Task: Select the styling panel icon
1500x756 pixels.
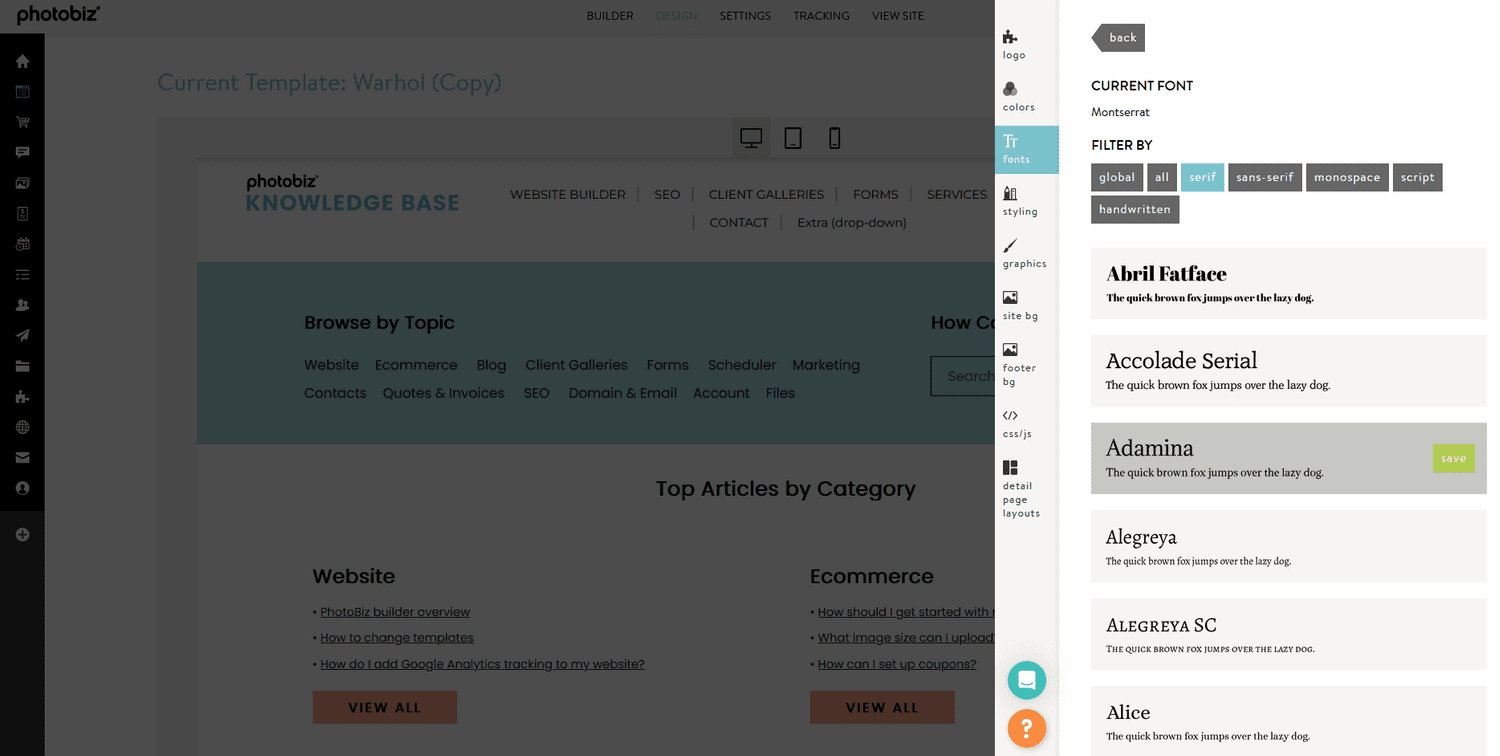Action: (1019, 202)
